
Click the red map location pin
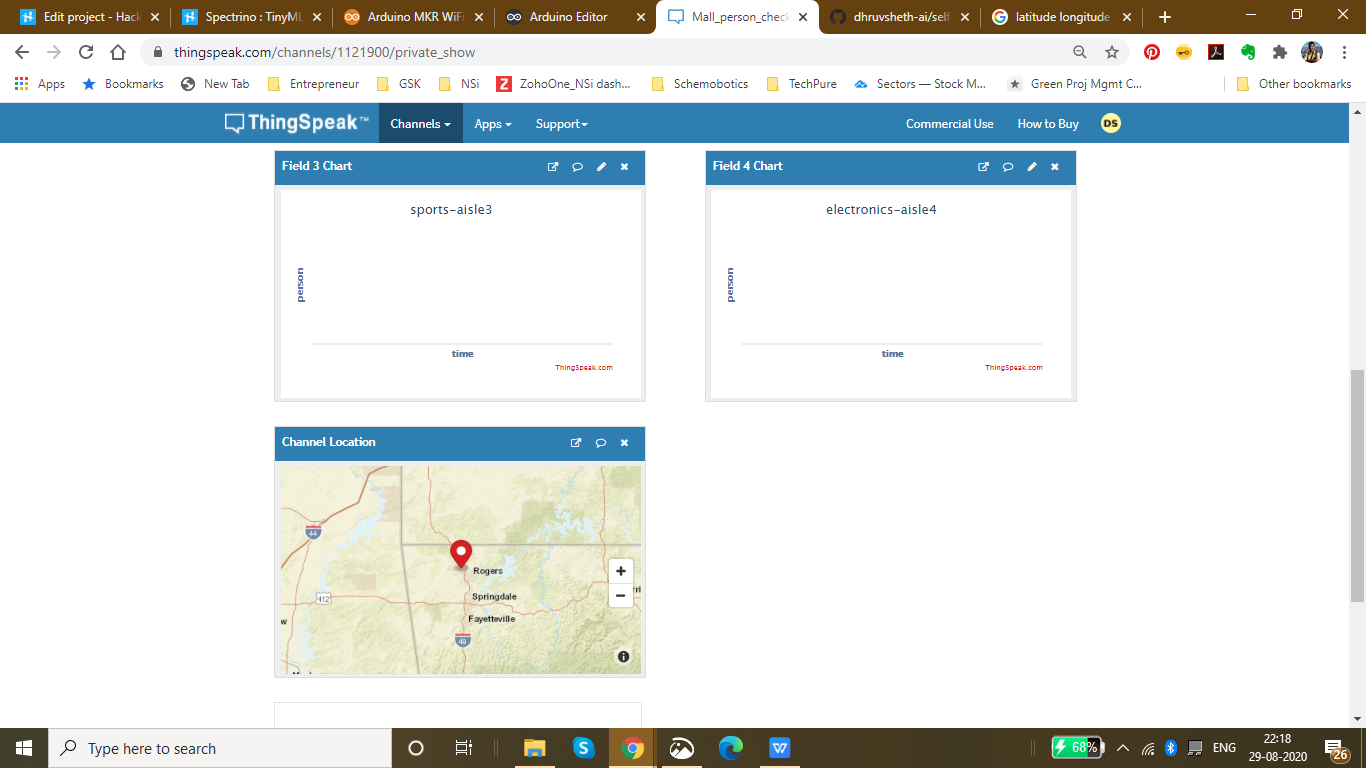(461, 553)
